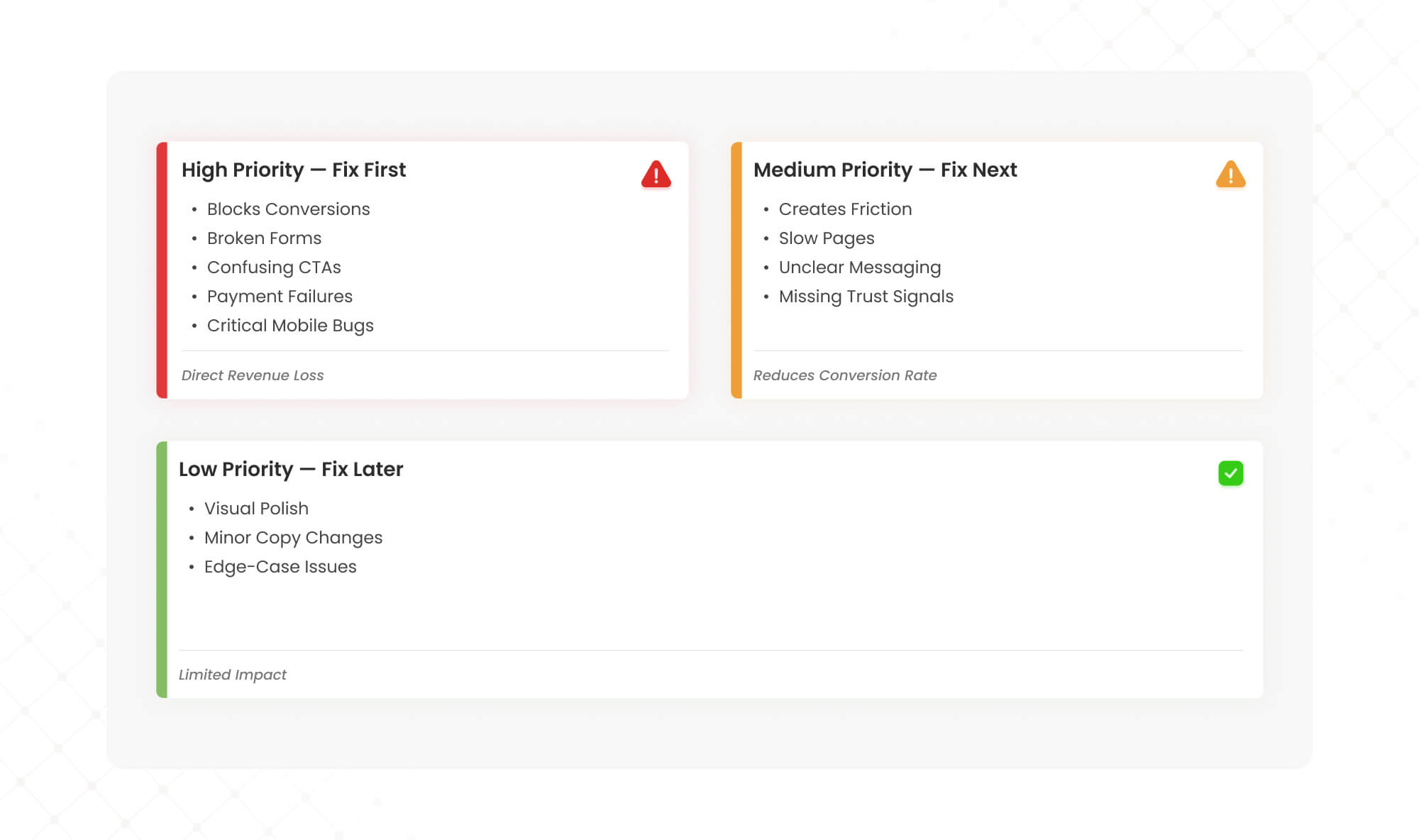Select the High Priority — Fix First heading
Screen dimensions: 1419x840
tap(294, 170)
